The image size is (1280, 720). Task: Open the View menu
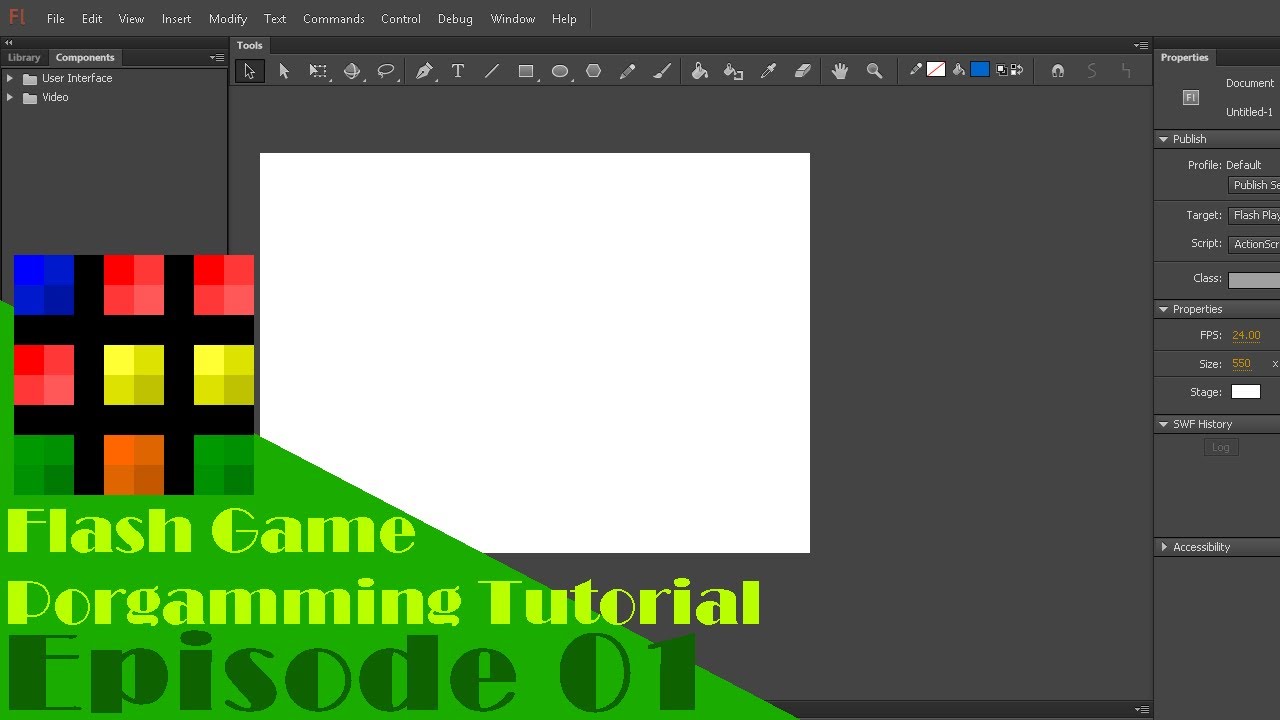[131, 19]
